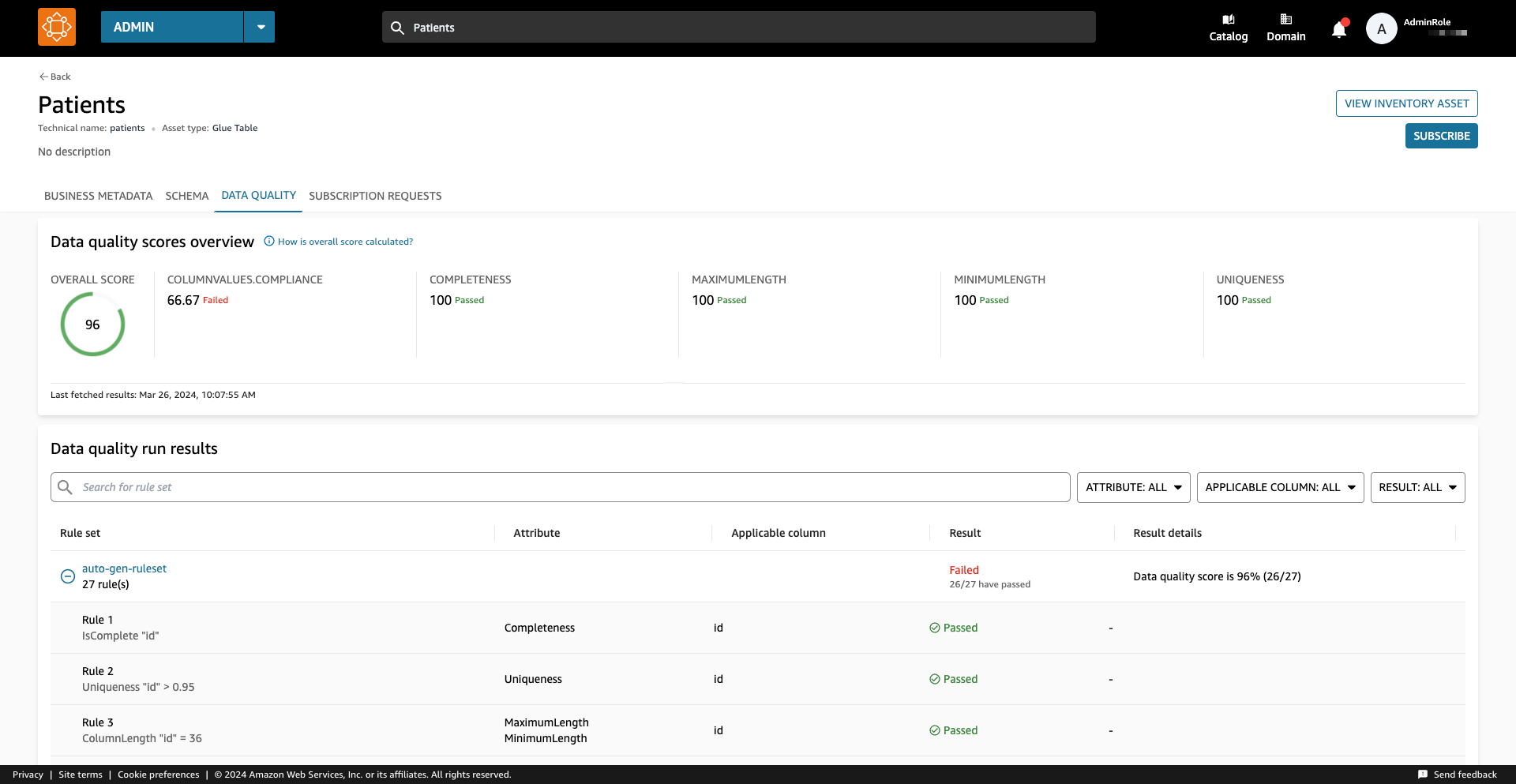The height and width of the screenshot is (784, 1516).
Task: Open the APPLICABLE COLUMN: ALL filter dropdown
Action: [x=1281, y=487]
